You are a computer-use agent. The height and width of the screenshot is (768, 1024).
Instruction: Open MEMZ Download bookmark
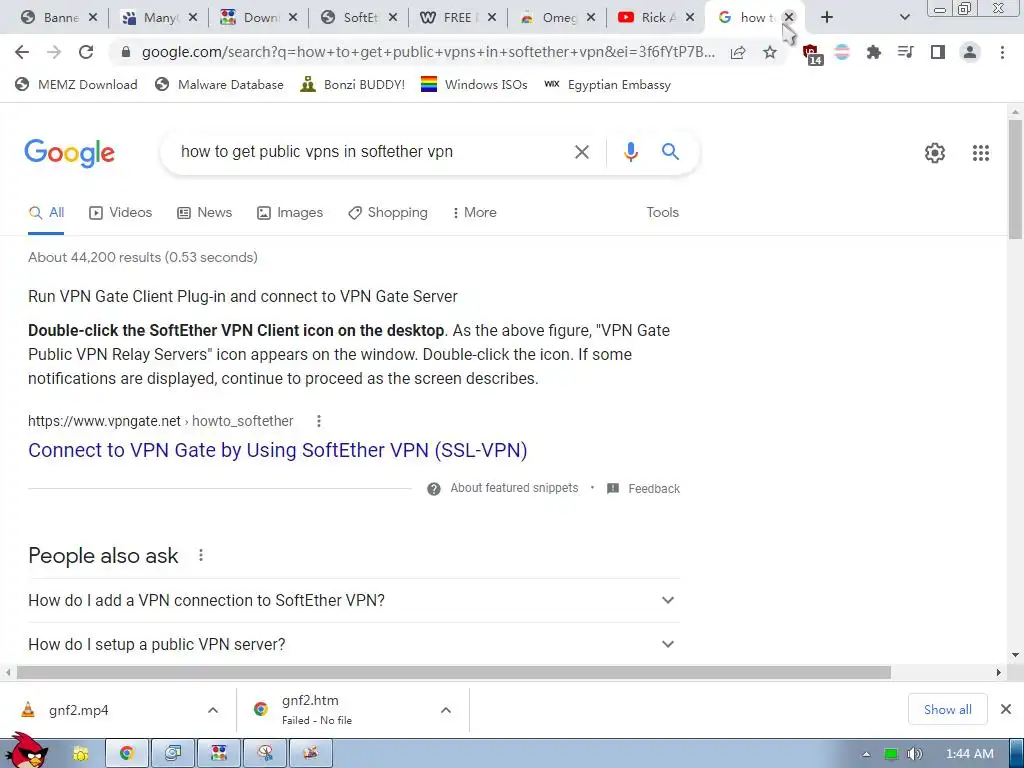(x=77, y=85)
